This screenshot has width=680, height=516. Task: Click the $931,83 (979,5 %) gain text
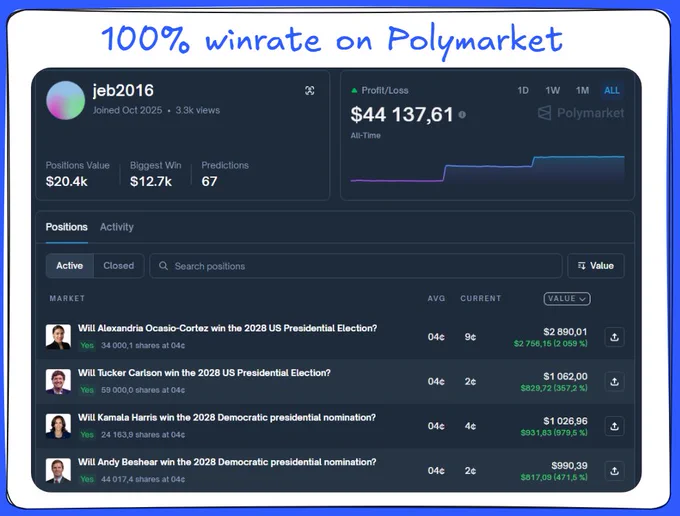pyautogui.click(x=554, y=433)
